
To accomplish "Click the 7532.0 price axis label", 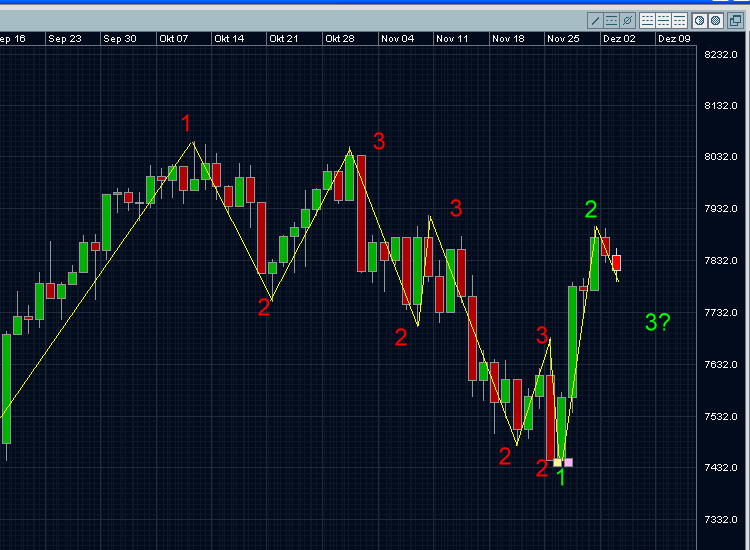I will [x=721, y=417].
